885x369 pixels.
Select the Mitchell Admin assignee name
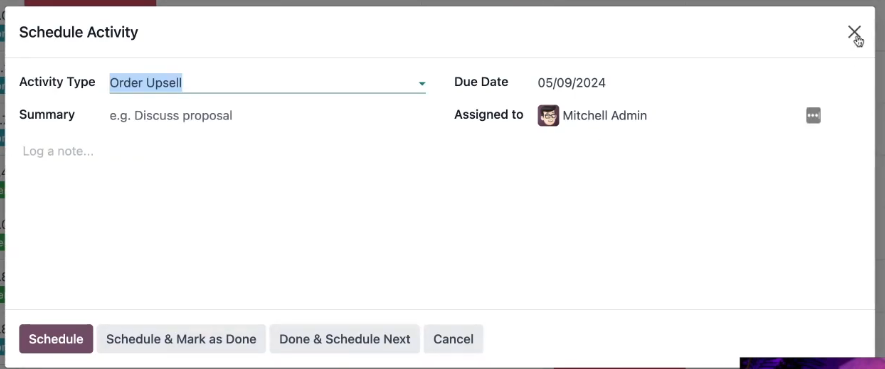(604, 116)
